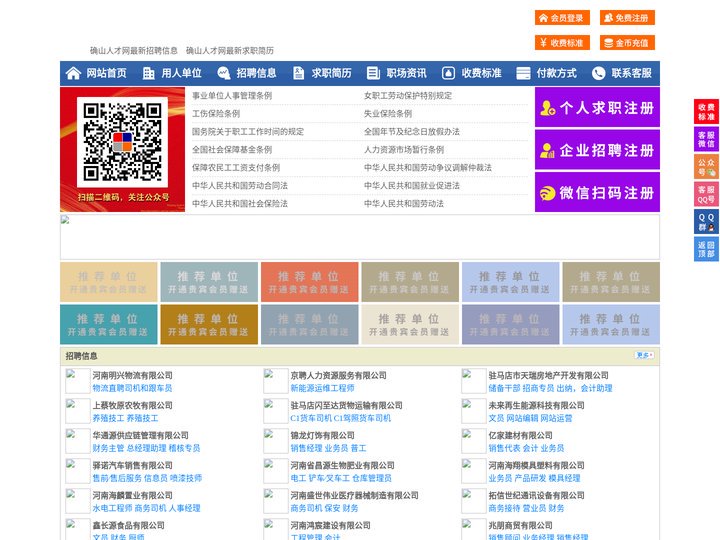The height and width of the screenshot is (540, 720).
Task: Open 事业单位人事管理条例 article
Action: tap(232, 96)
